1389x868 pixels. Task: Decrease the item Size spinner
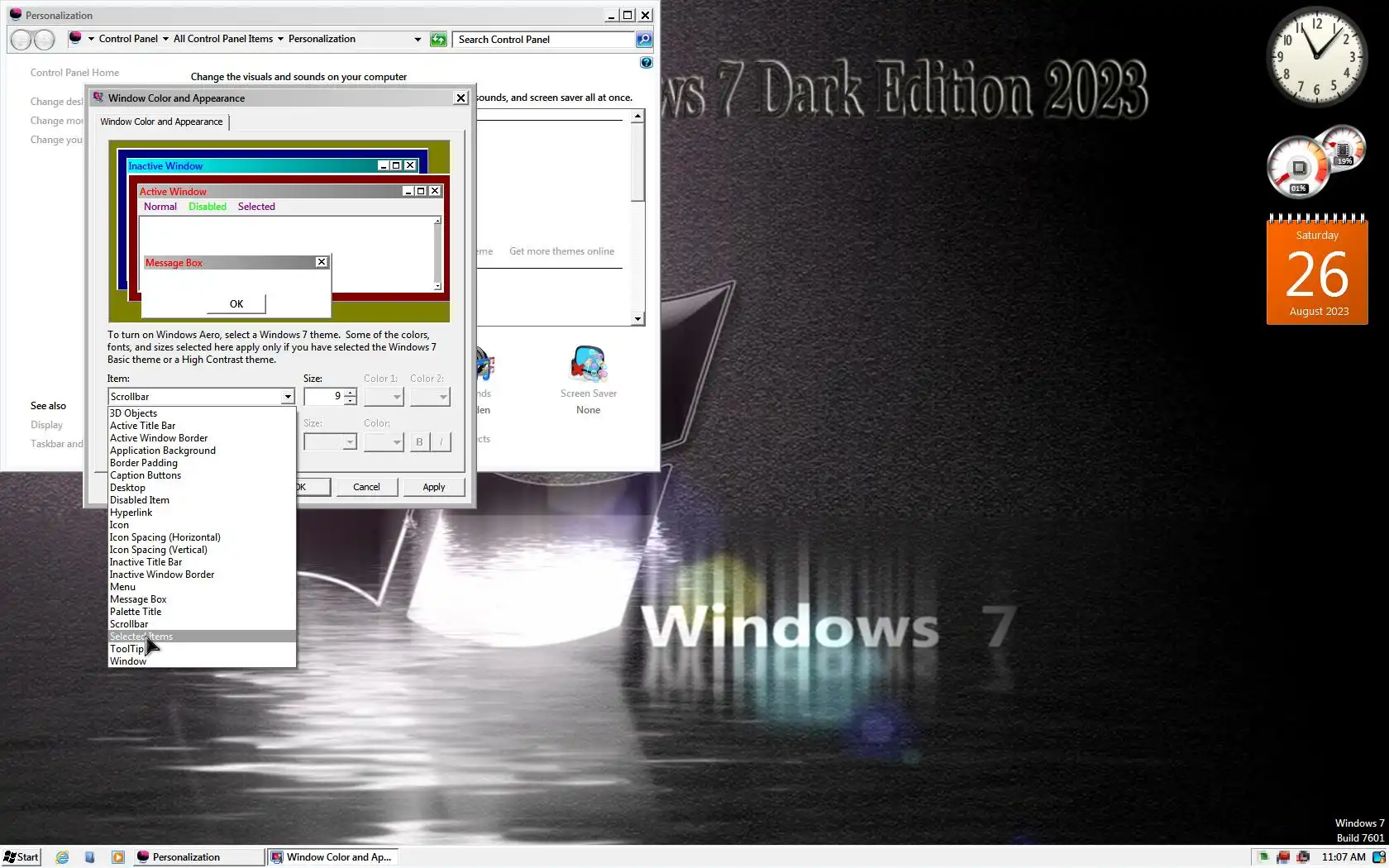pos(351,401)
